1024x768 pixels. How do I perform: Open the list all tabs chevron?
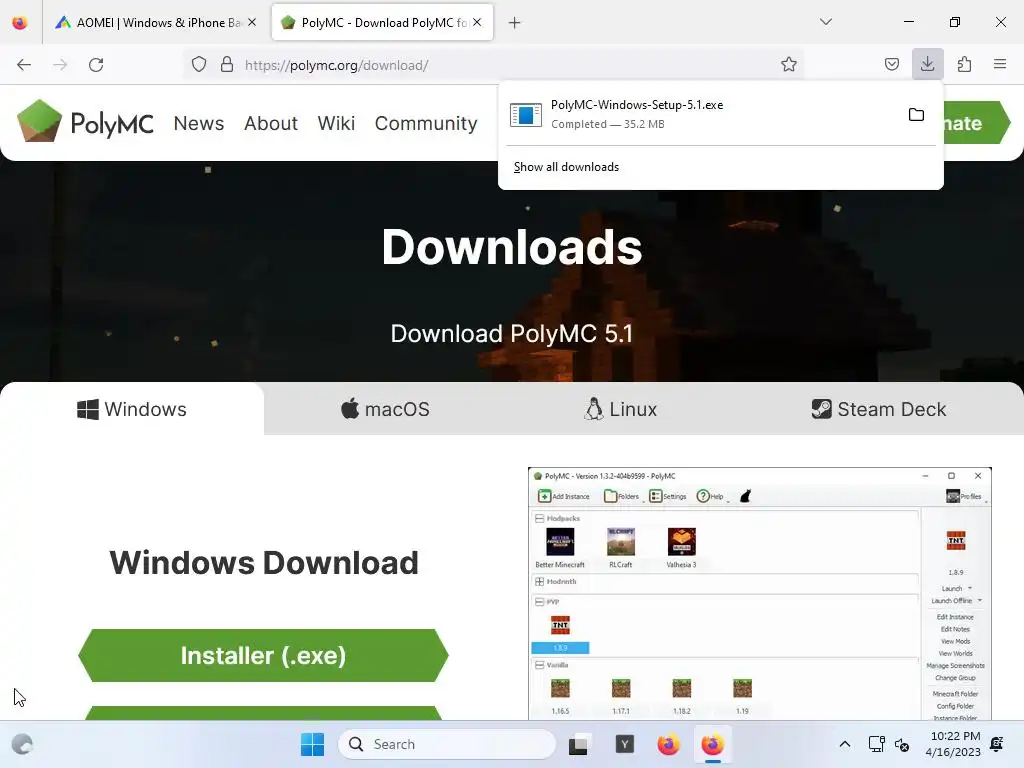[x=826, y=22]
